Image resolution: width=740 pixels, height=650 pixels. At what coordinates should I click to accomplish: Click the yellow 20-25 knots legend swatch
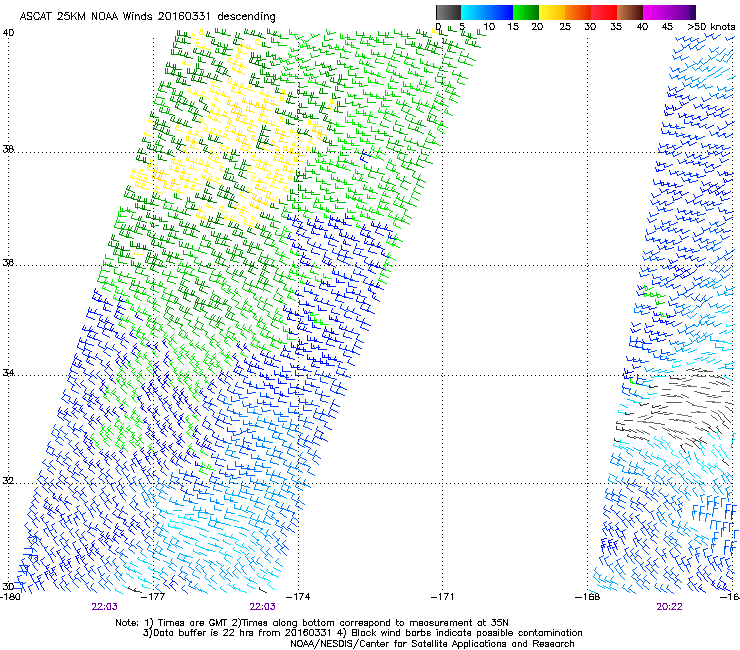coord(552,12)
